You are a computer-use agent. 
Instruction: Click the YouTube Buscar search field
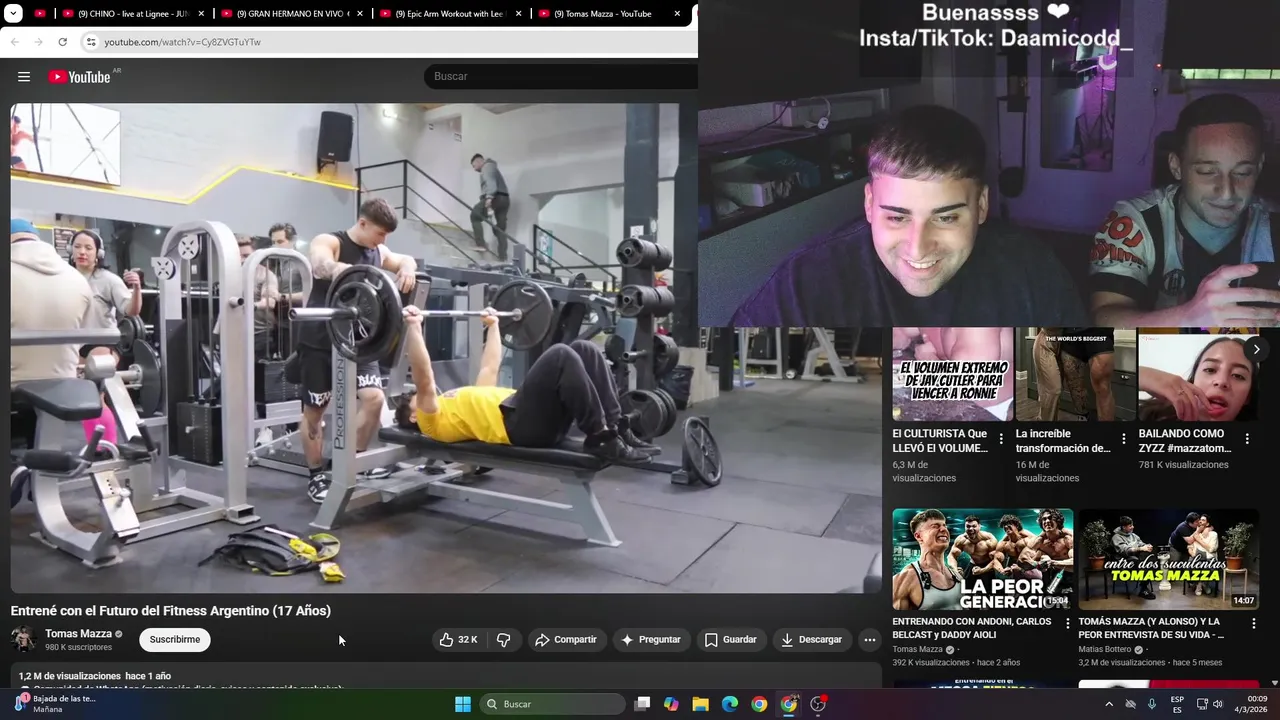[x=560, y=77]
